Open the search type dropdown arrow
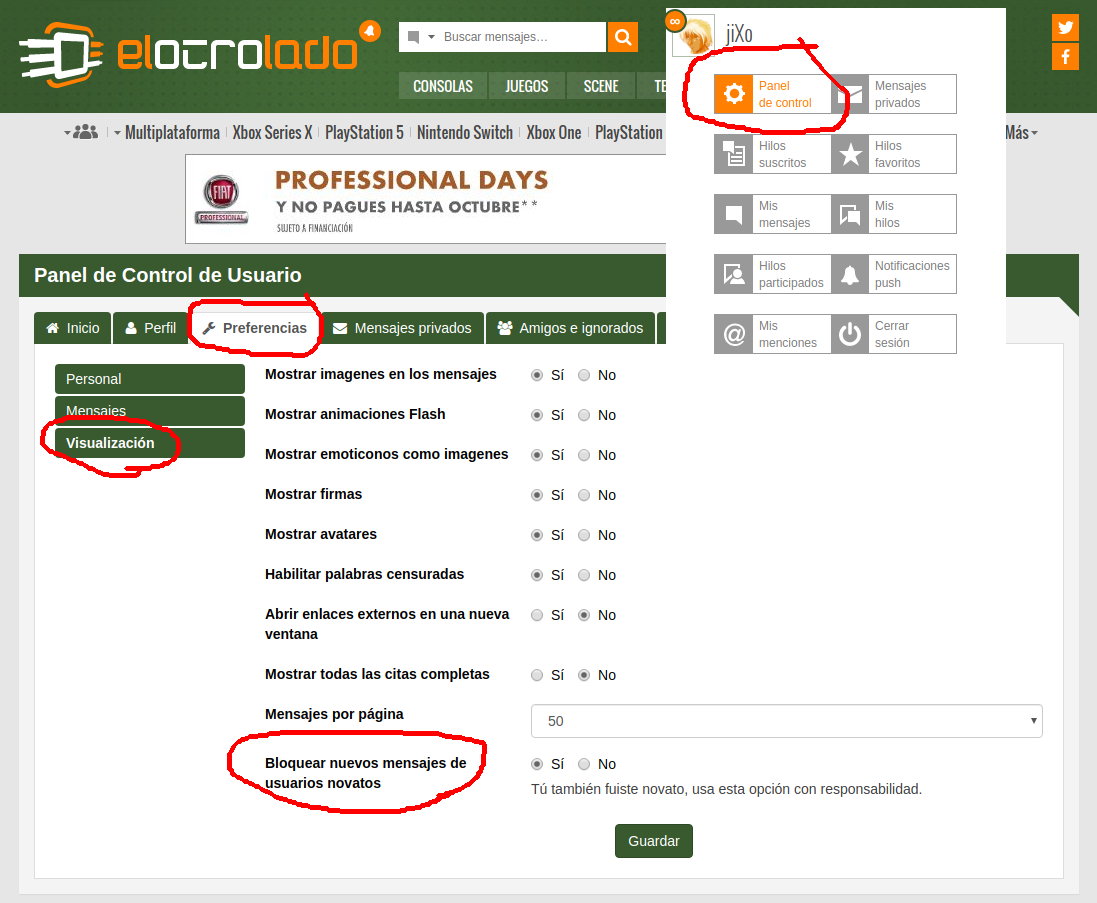The height and width of the screenshot is (903, 1097). tap(432, 36)
